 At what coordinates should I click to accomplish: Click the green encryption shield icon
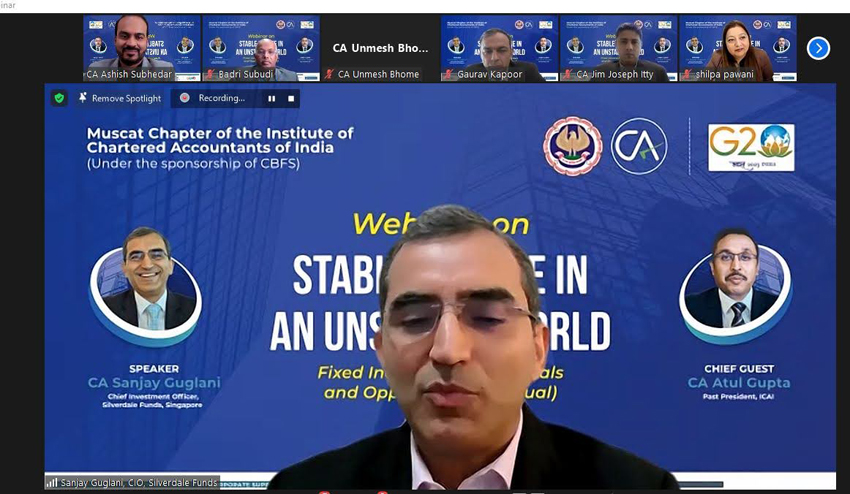[59, 98]
